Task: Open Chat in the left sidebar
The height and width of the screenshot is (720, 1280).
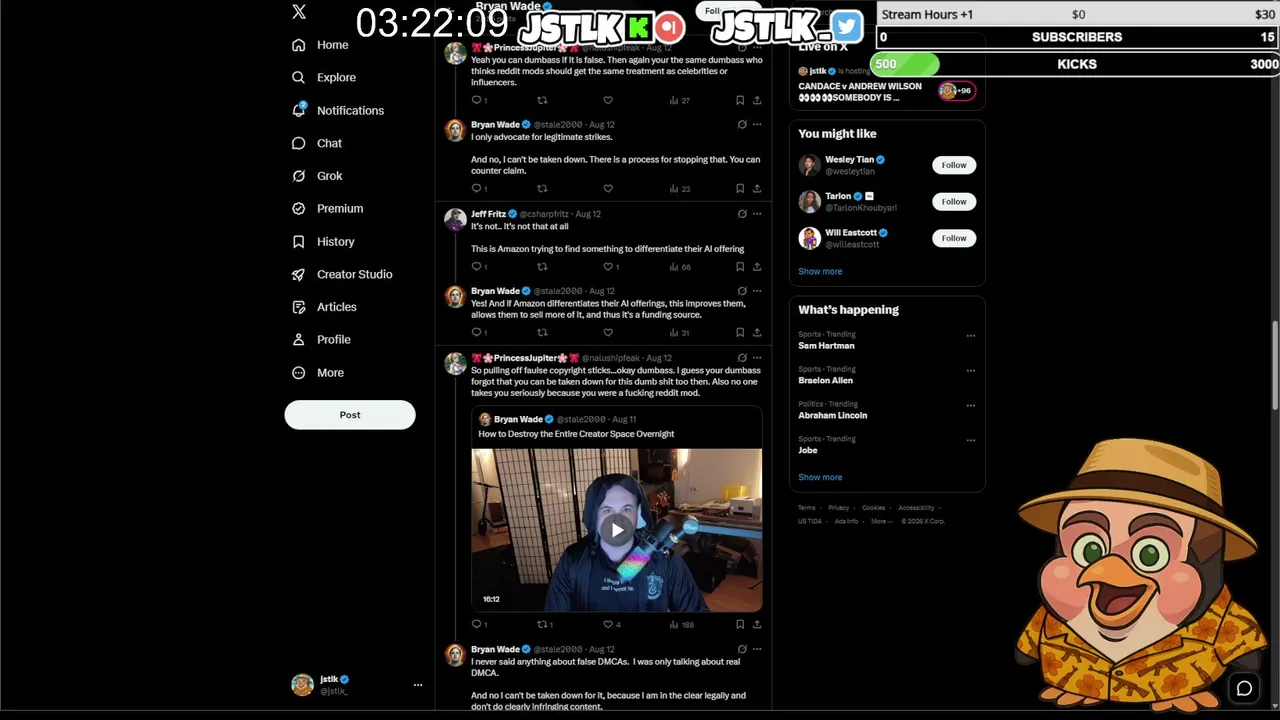Action: (x=316, y=144)
